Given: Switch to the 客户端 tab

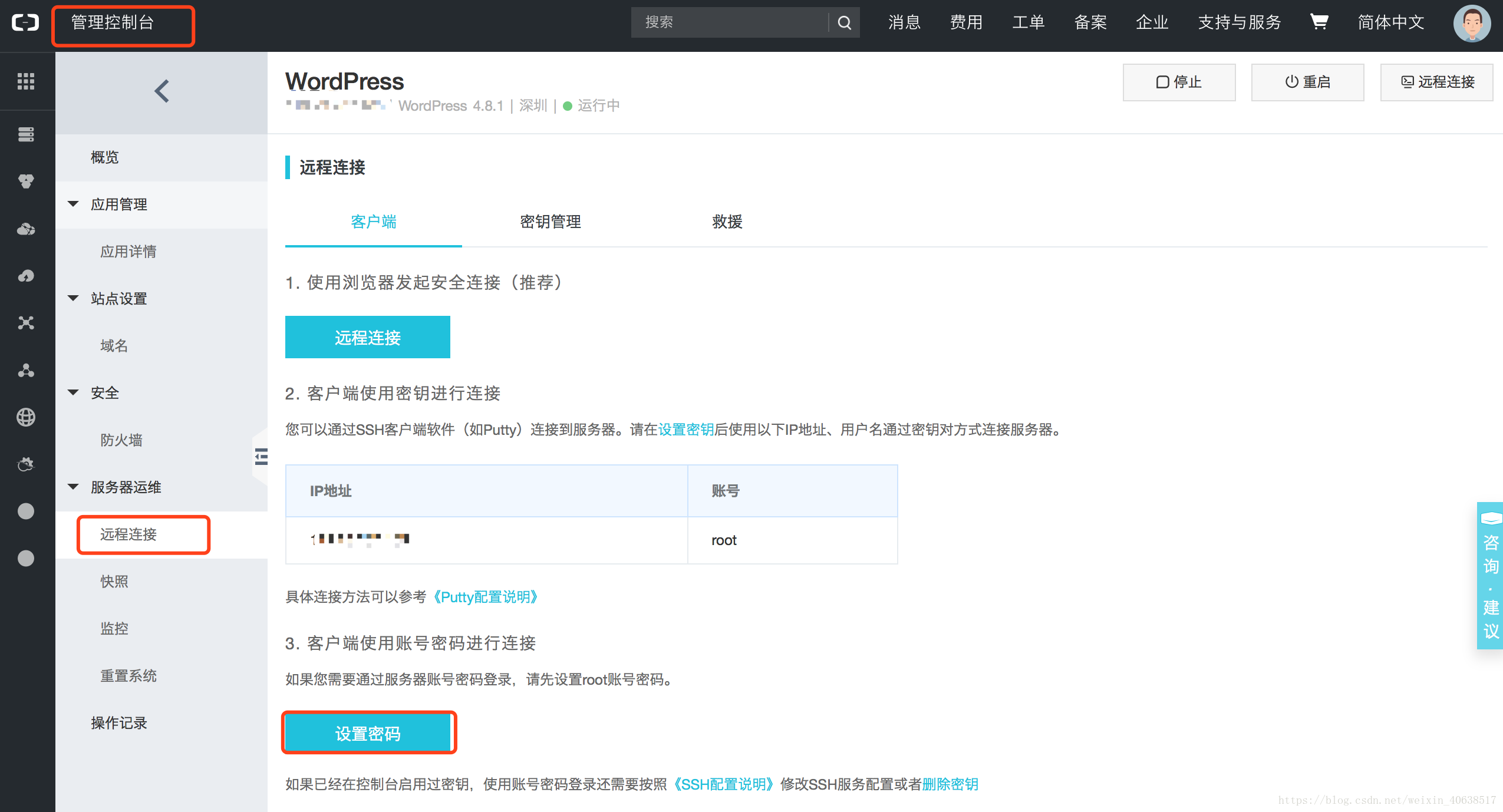Looking at the screenshot, I should pos(374,222).
